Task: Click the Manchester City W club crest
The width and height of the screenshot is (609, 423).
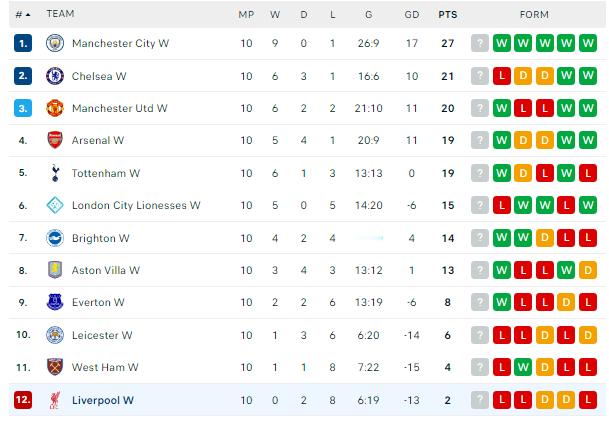Action: (x=55, y=44)
